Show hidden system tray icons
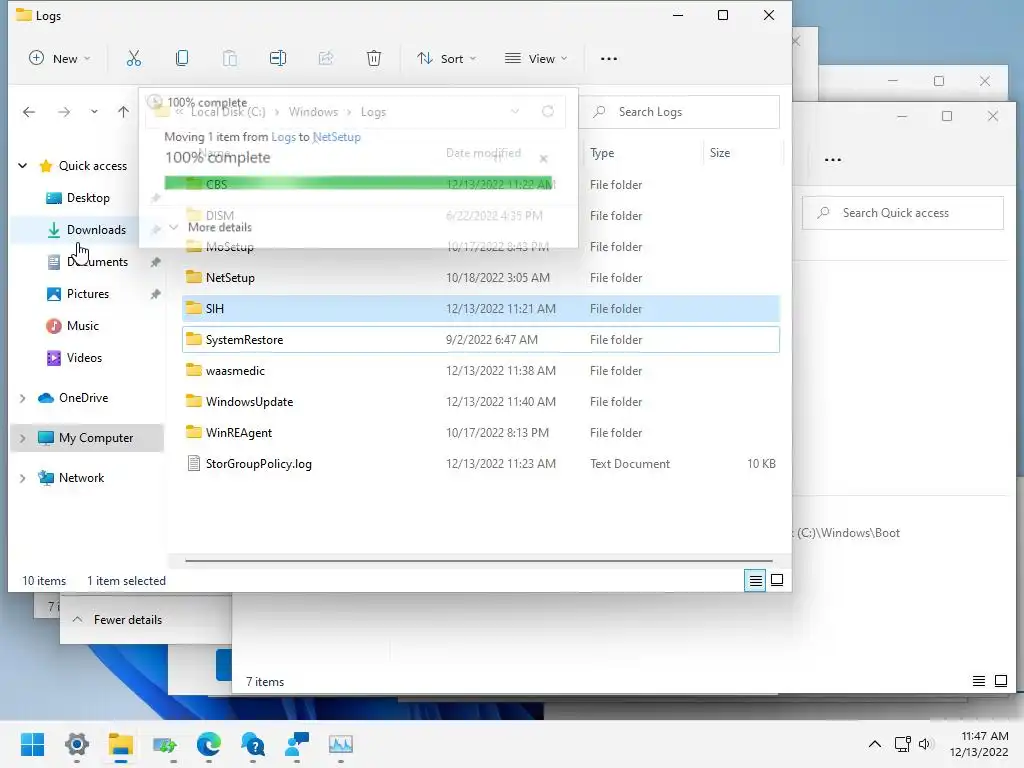The image size is (1024, 768). pos(874,744)
